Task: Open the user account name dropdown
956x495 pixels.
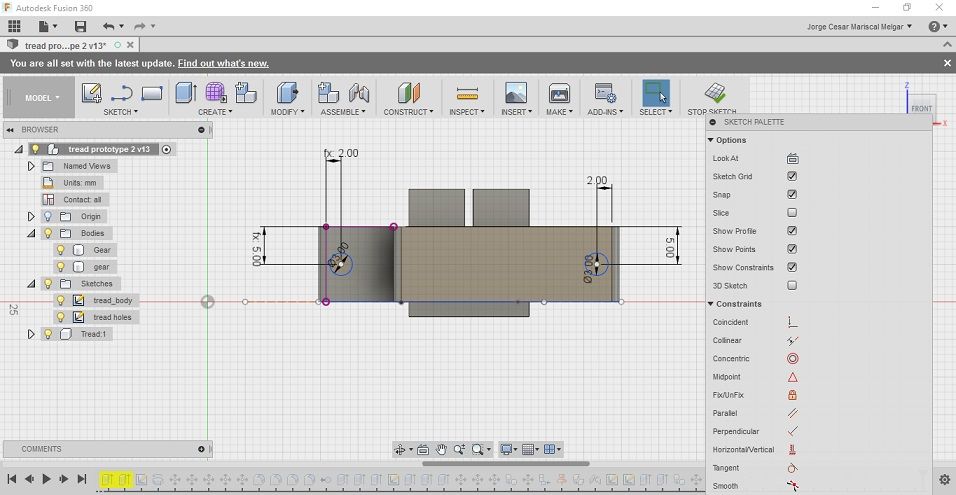Action: 859,27
